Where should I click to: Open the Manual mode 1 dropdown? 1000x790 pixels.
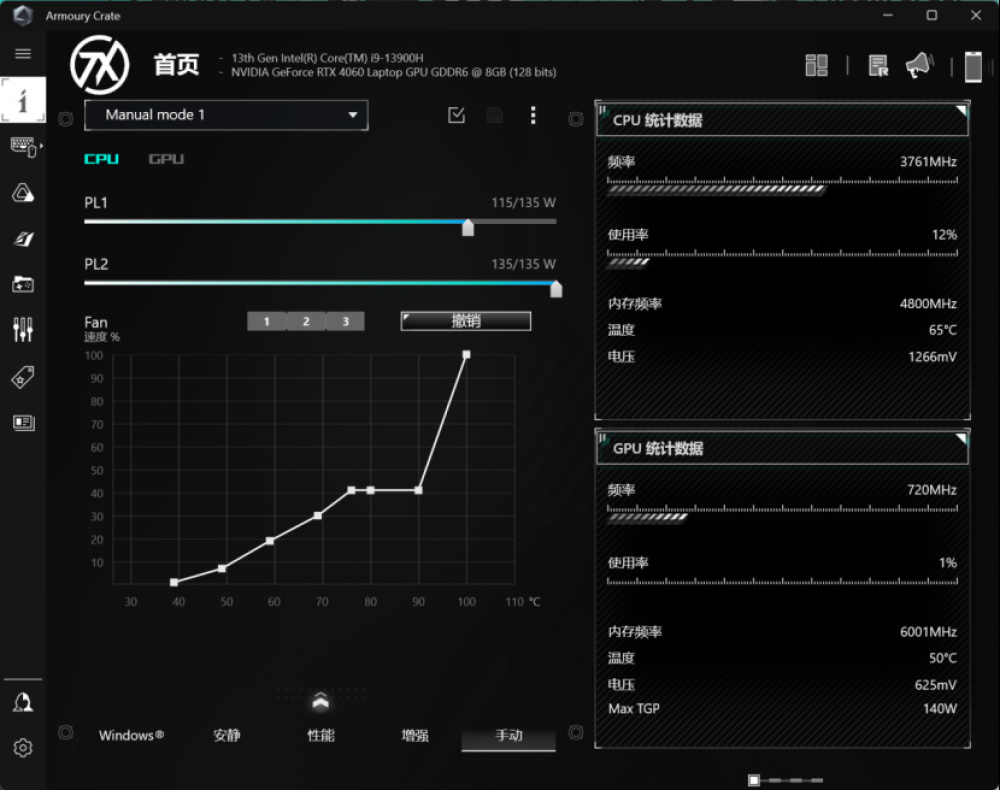tap(226, 115)
